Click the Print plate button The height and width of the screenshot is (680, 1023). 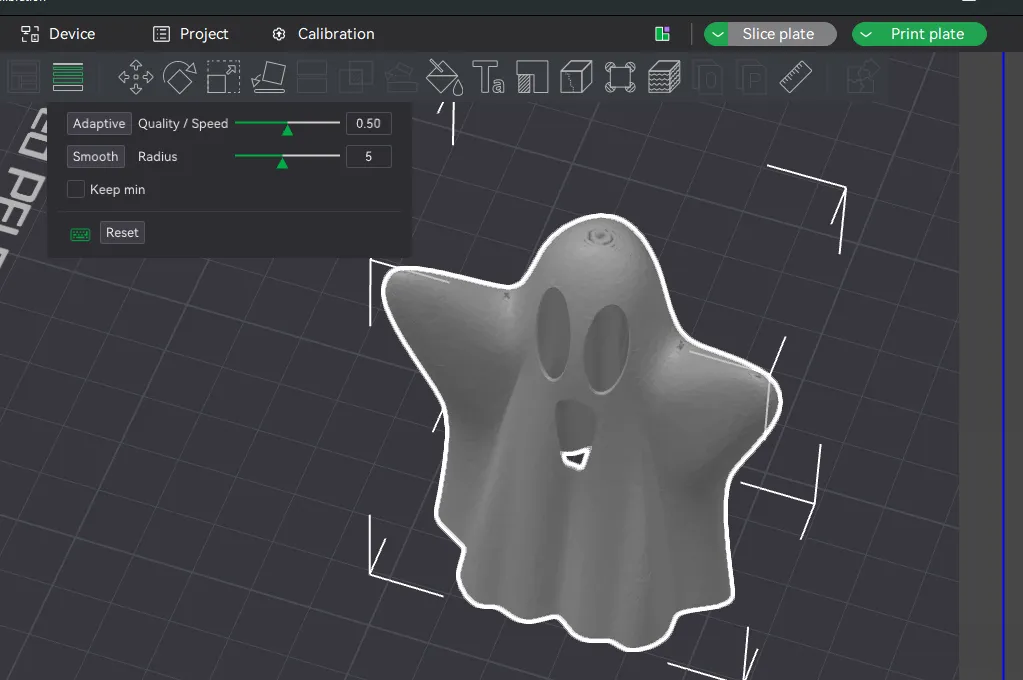tap(929, 34)
